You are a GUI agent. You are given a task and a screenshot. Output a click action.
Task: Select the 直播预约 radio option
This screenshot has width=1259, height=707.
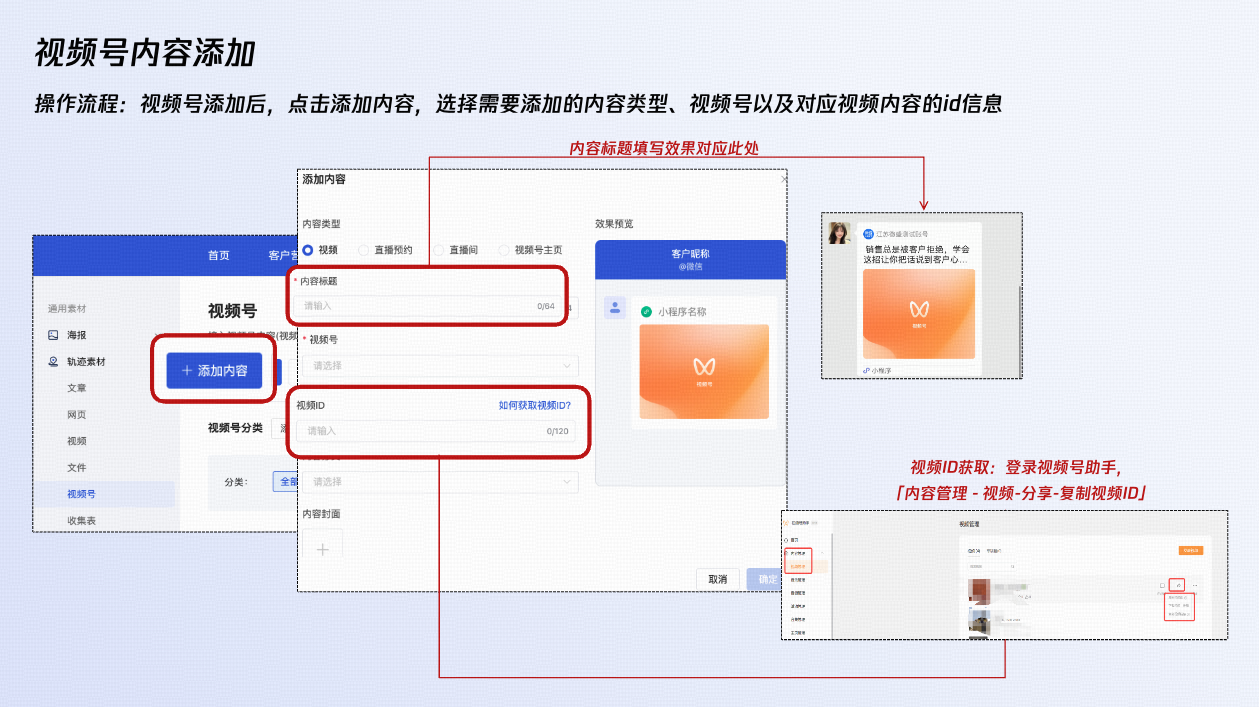tap(364, 250)
